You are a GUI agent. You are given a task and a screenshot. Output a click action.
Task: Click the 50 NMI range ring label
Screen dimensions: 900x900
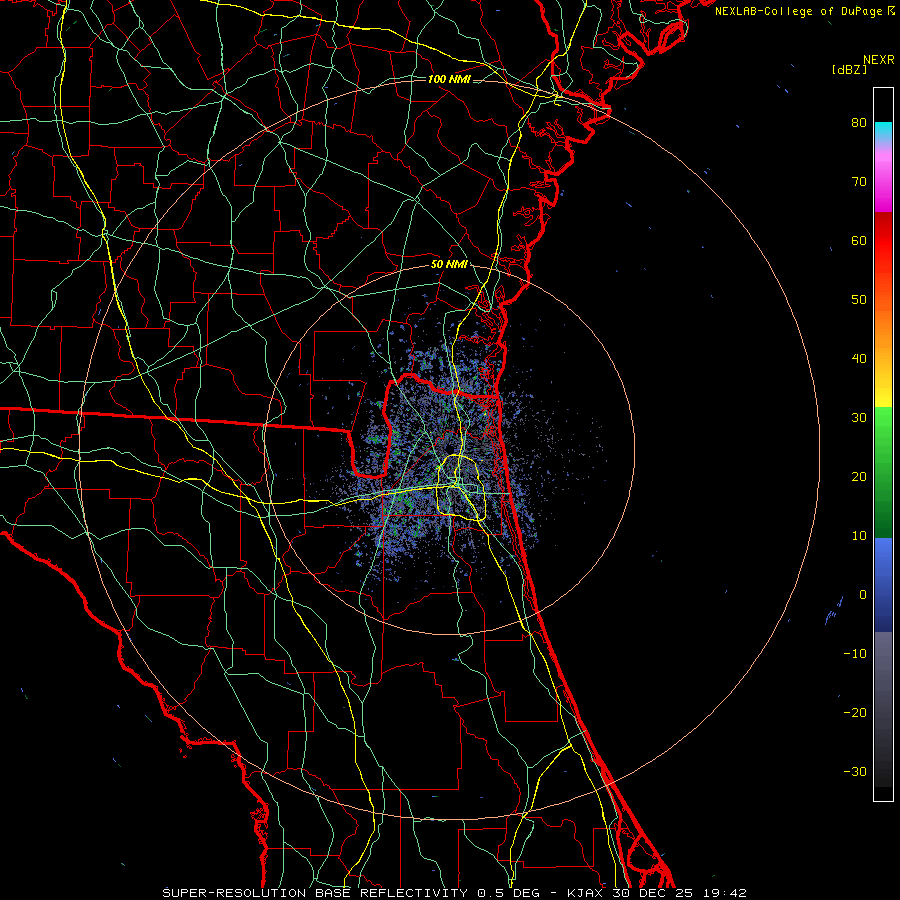pos(449,265)
